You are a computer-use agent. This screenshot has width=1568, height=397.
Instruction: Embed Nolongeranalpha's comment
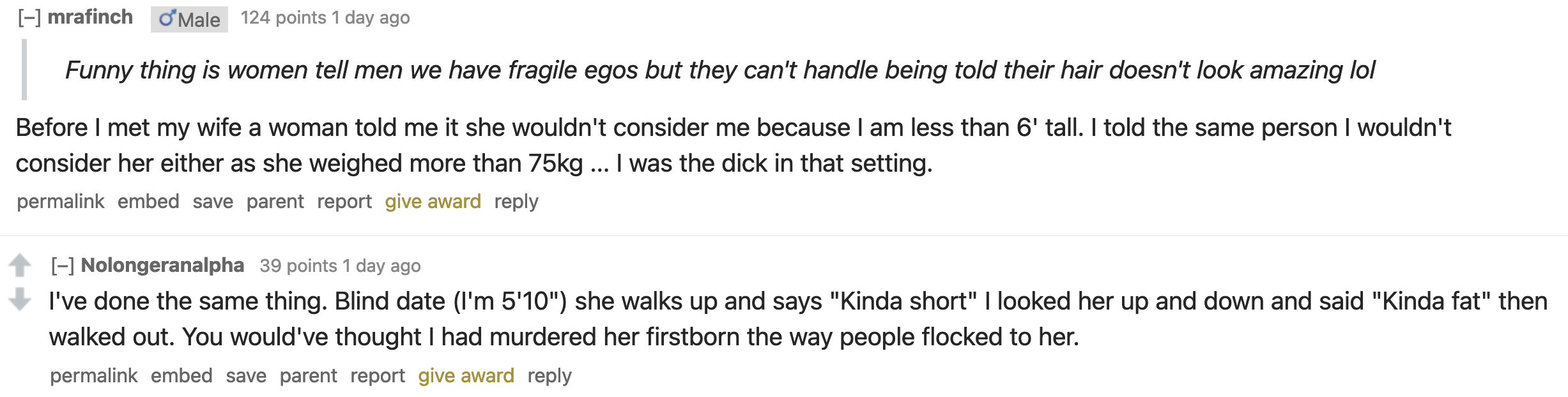pos(181,376)
